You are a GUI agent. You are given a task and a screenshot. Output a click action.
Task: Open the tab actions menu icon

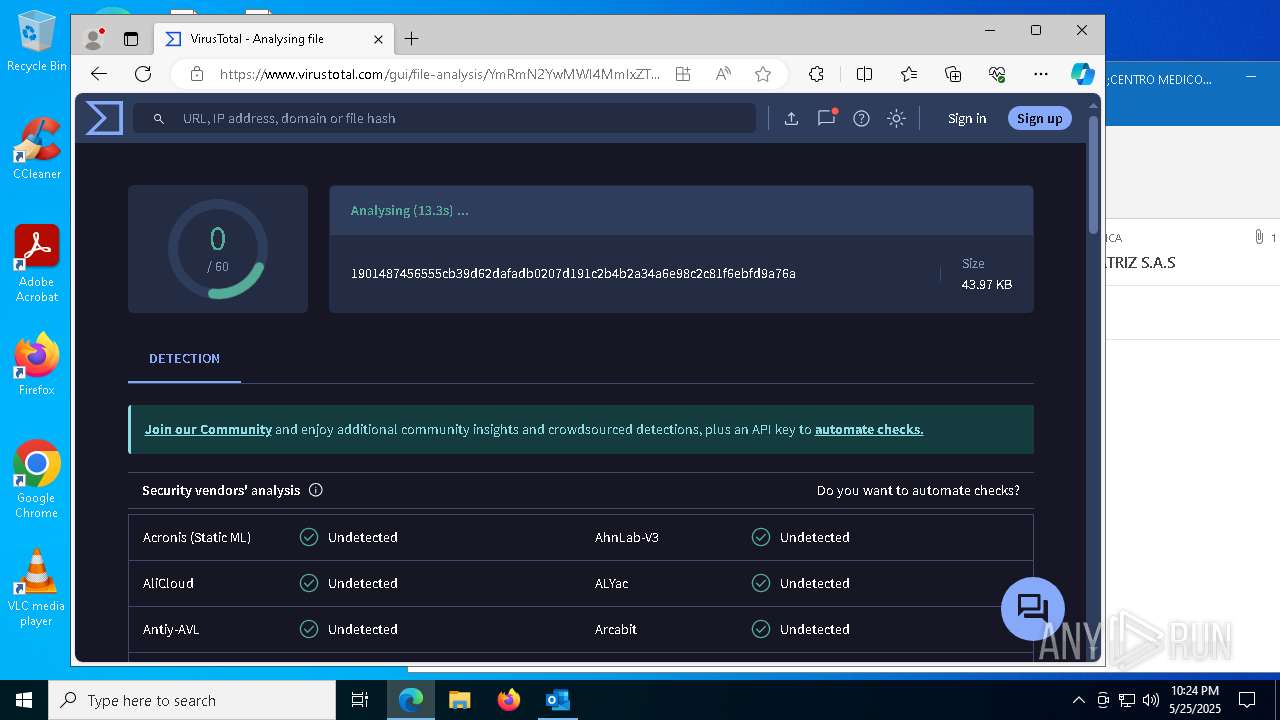(x=131, y=39)
